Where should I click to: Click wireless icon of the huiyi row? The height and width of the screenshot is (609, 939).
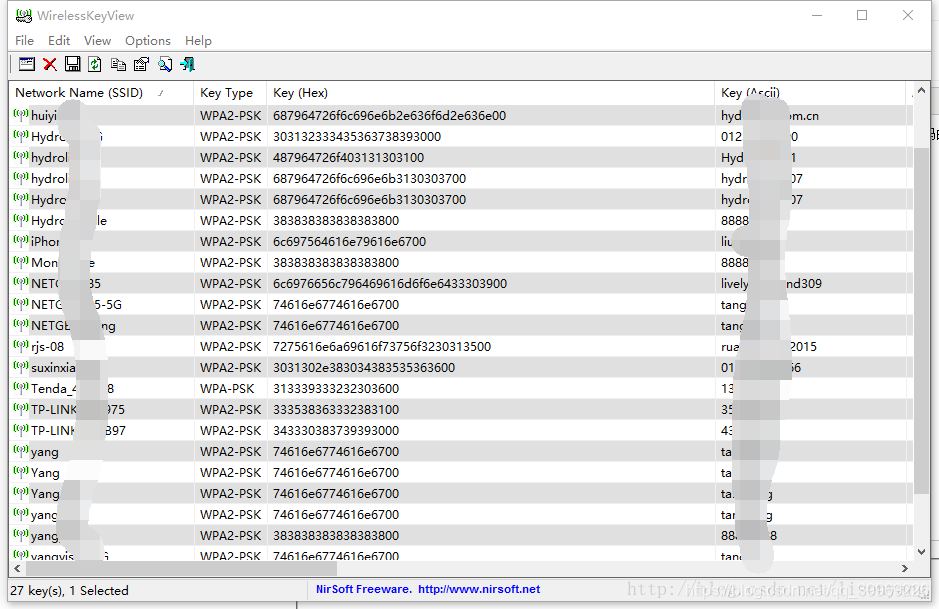(x=21, y=116)
